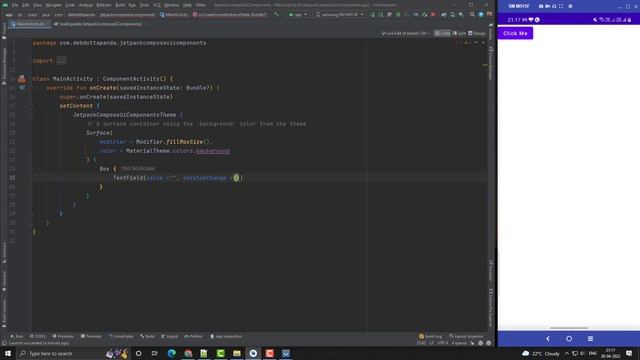Open the View menu
This screenshot has height=360, width=640.
click(37, 5)
